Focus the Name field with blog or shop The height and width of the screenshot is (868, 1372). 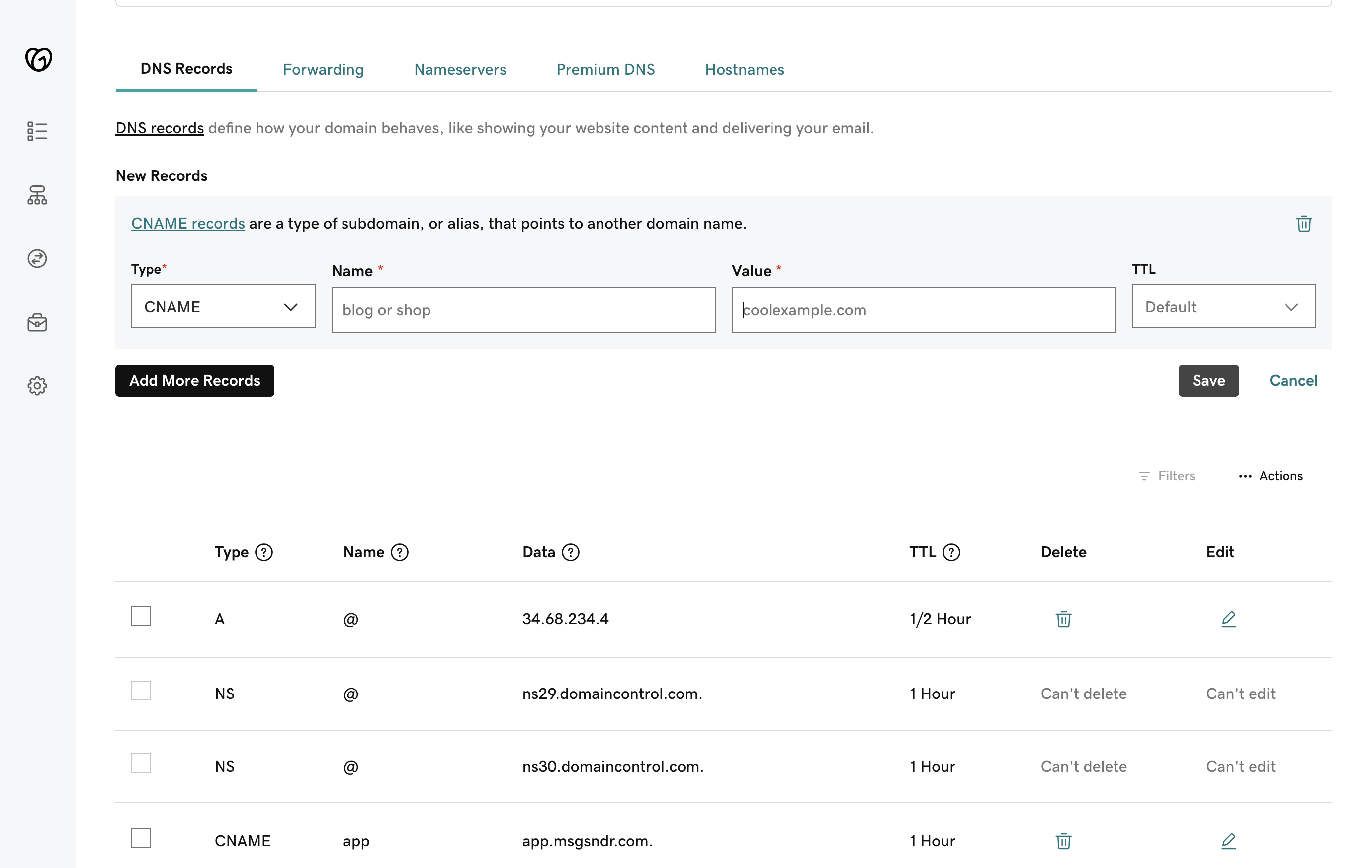pyautogui.click(x=523, y=310)
